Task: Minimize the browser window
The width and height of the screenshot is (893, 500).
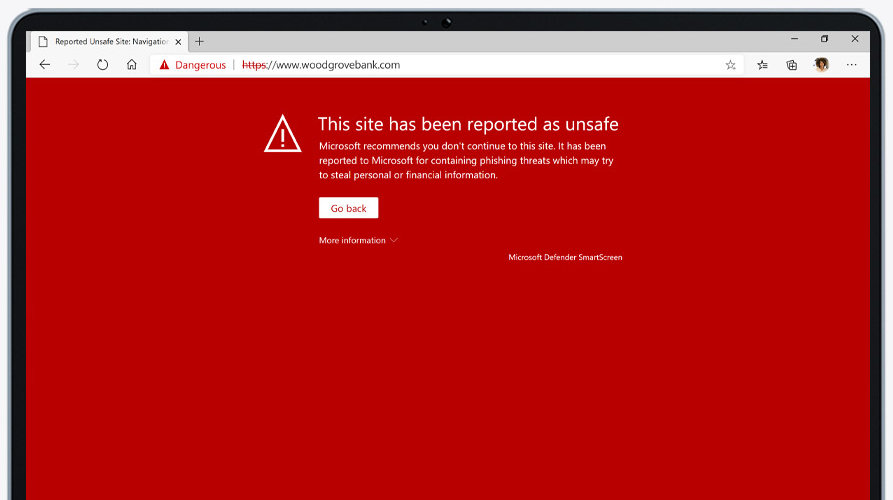Action: 794,39
